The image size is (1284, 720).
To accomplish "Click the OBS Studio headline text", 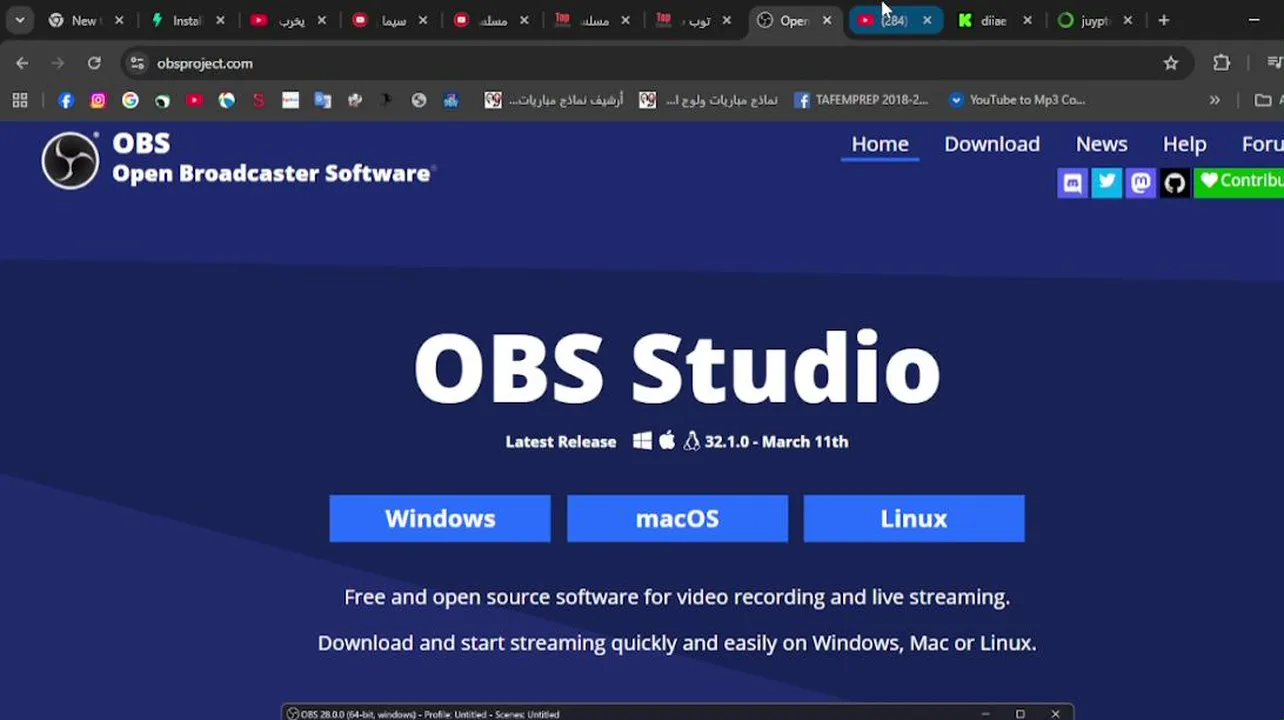I will click(x=677, y=368).
